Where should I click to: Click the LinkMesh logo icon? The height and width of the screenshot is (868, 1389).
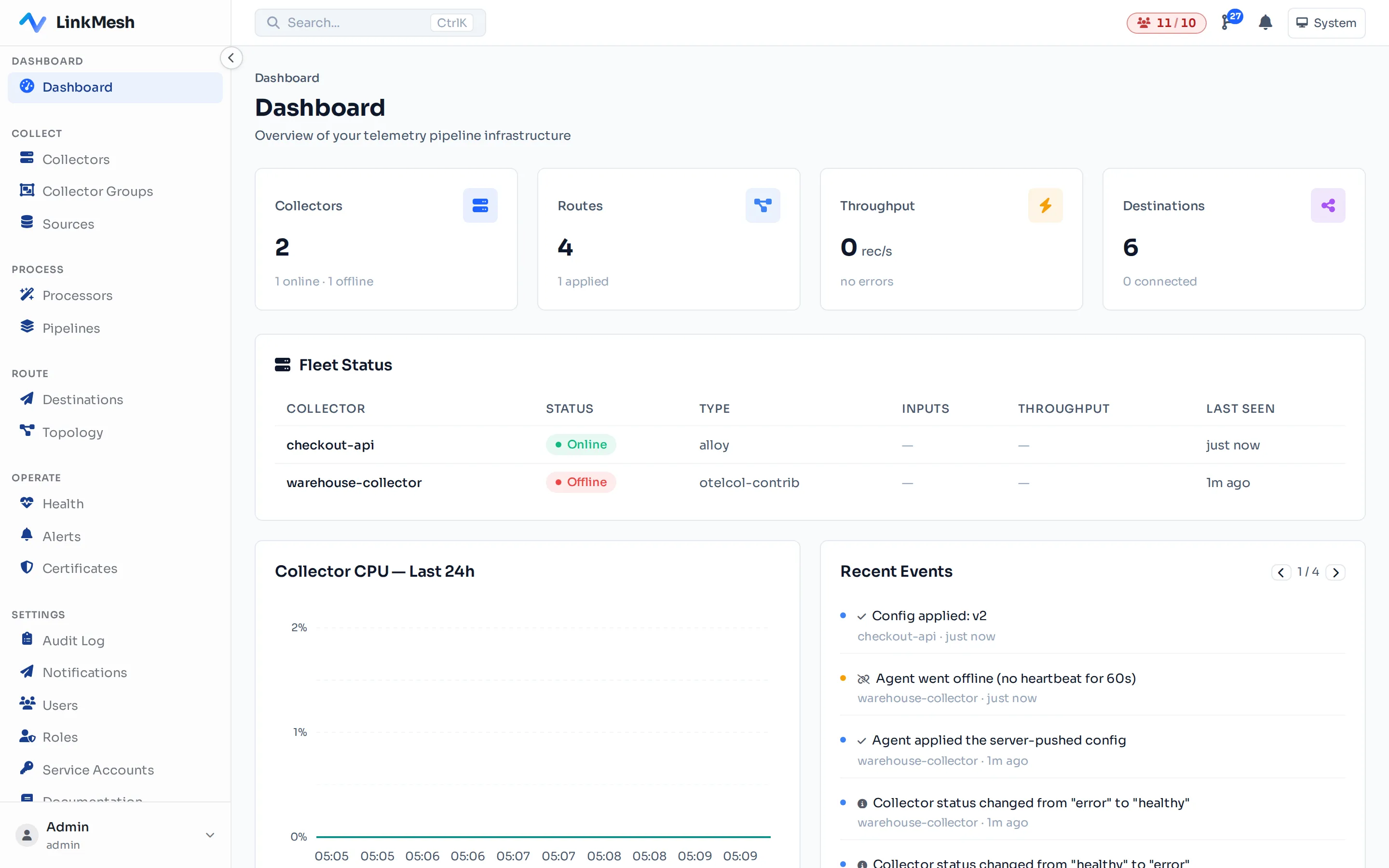point(33,22)
